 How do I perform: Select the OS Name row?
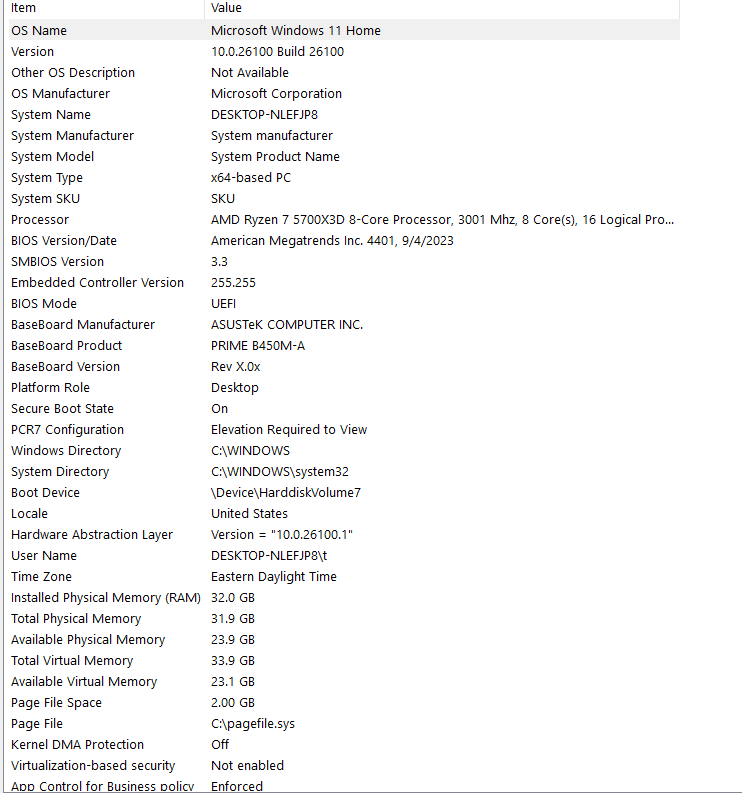tap(344, 30)
